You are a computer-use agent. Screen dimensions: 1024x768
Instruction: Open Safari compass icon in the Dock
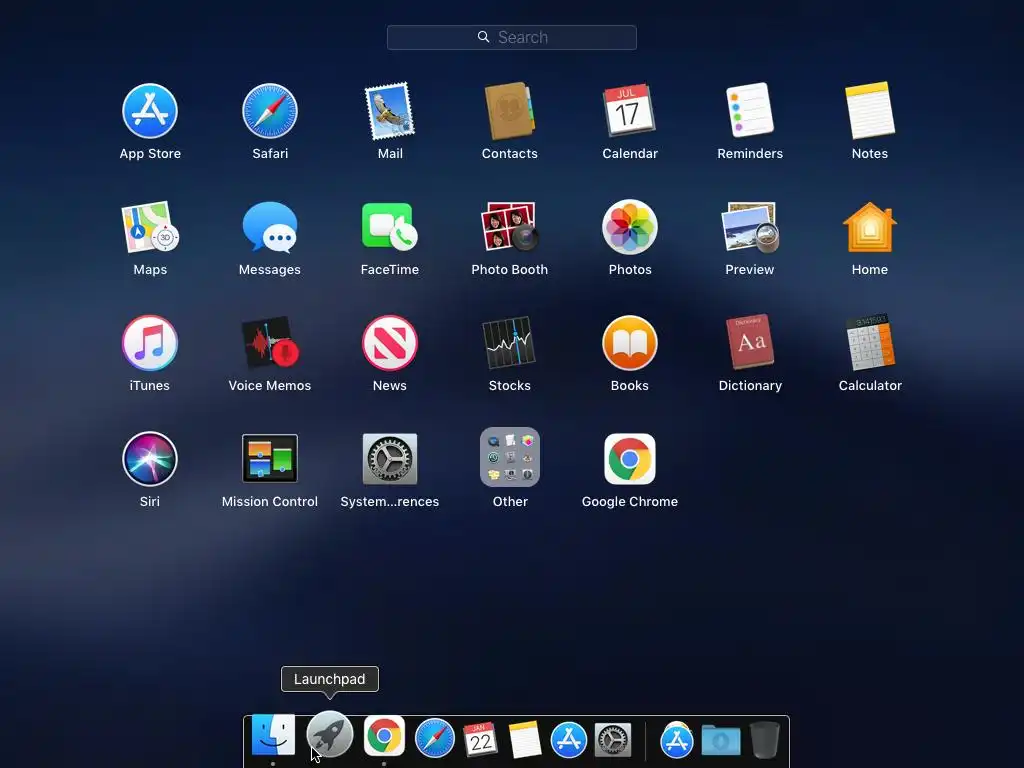[435, 738]
